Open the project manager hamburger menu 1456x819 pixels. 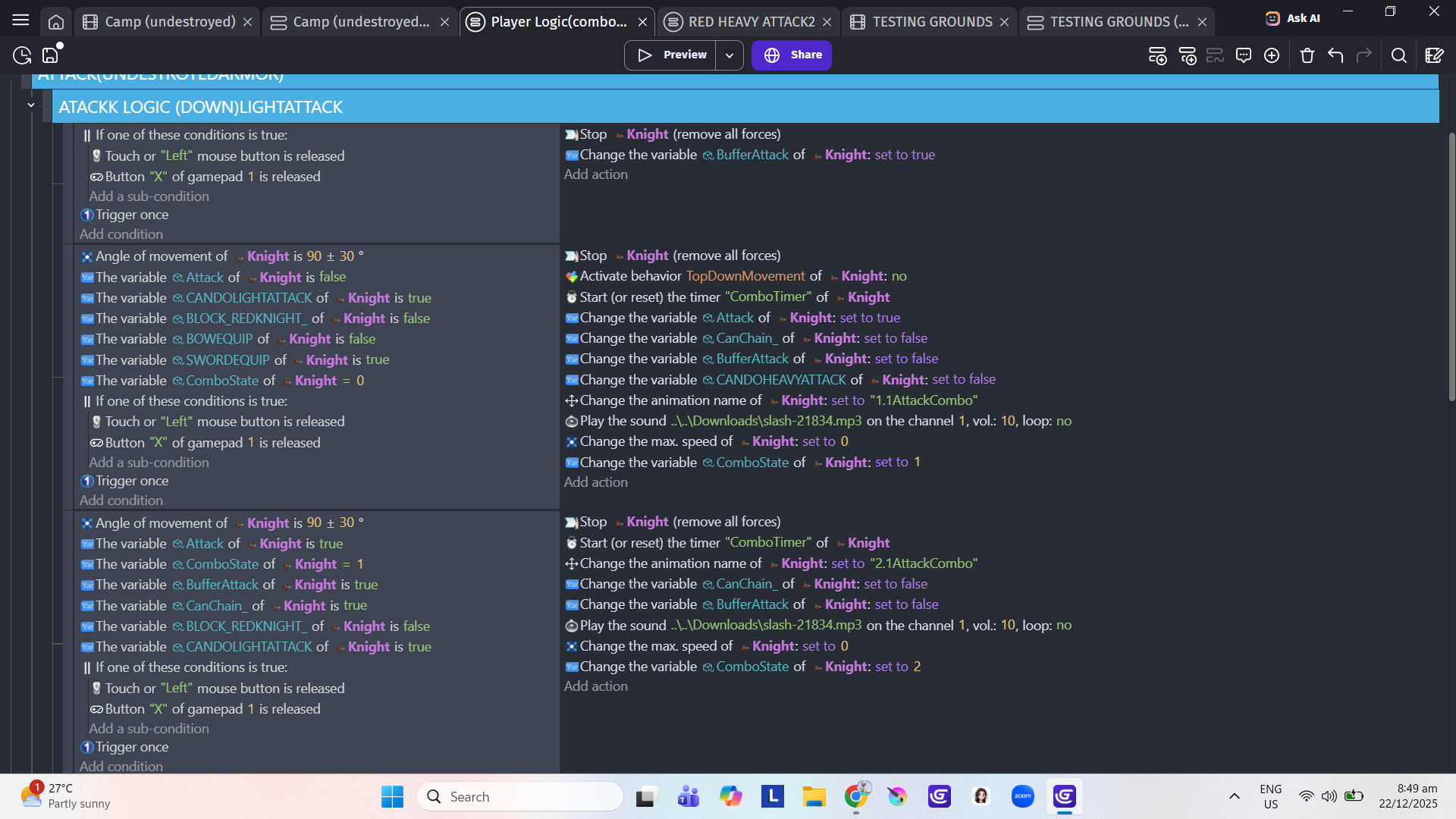pos(20,20)
